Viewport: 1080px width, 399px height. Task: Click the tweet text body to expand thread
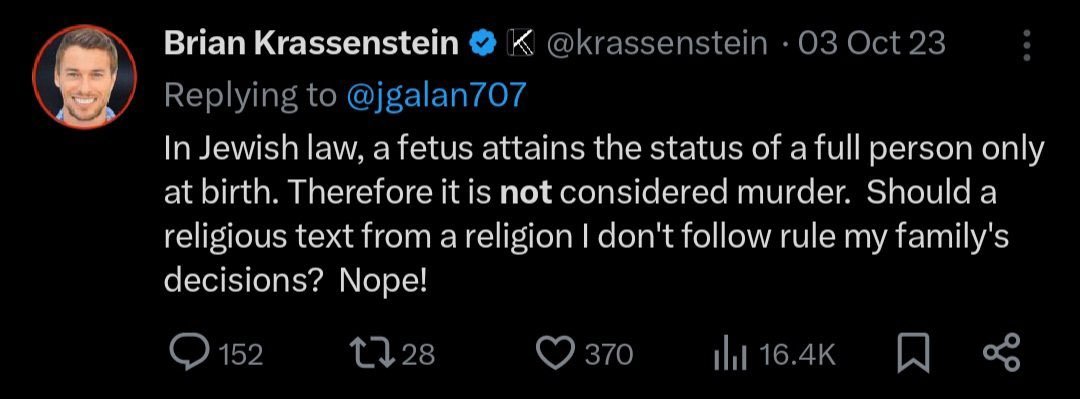[604, 216]
